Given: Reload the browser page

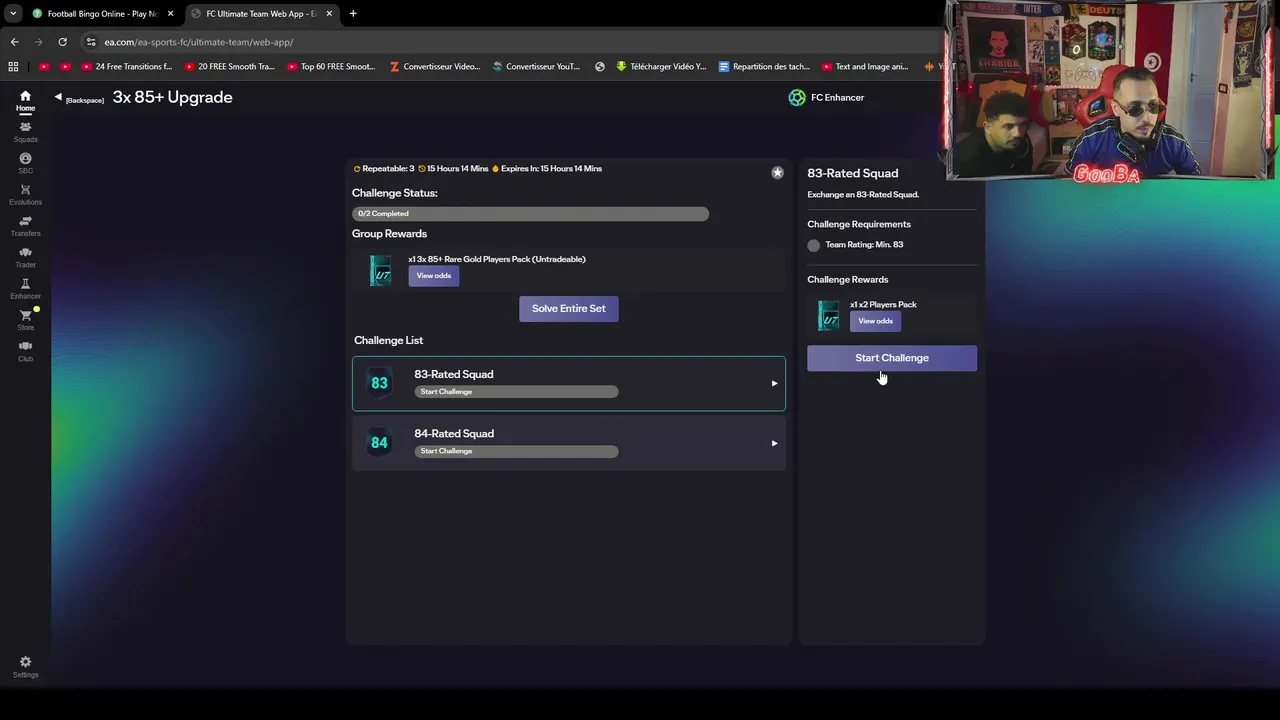Looking at the screenshot, I should 62,42.
